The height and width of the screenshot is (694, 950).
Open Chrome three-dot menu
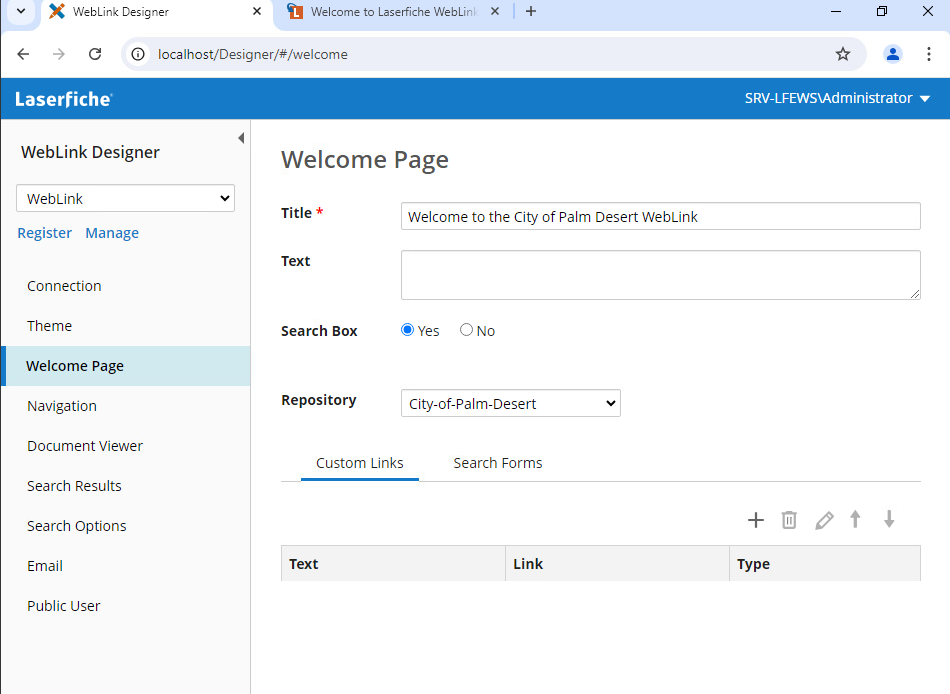(928, 54)
